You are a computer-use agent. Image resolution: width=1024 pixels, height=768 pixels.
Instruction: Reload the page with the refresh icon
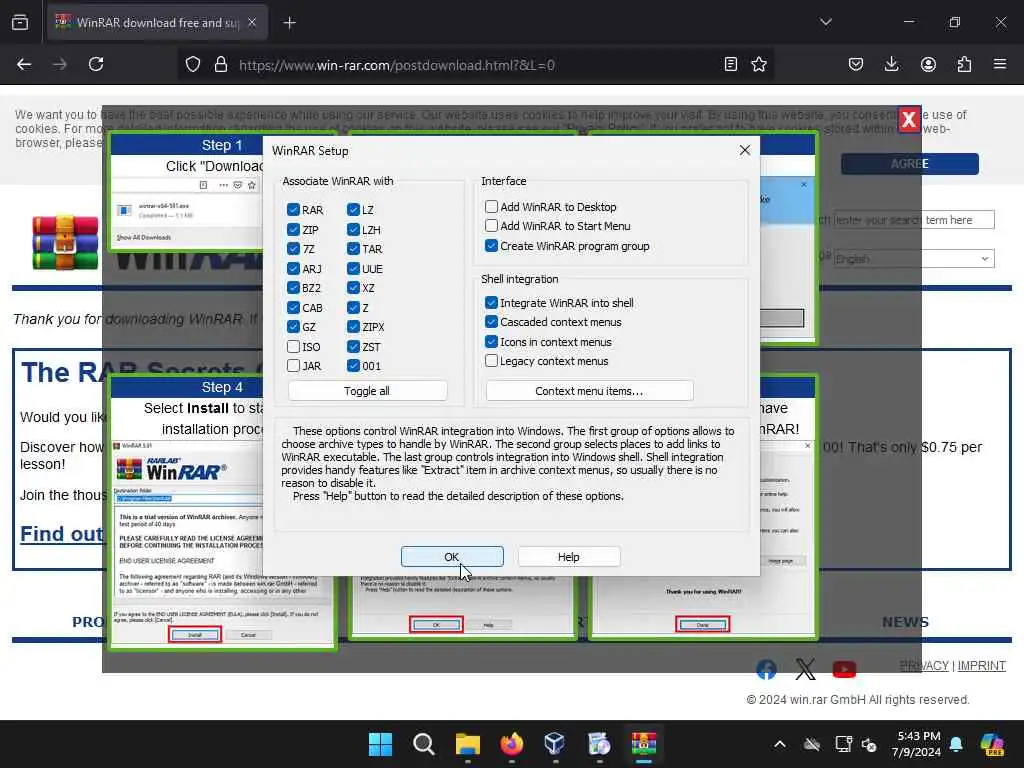click(96, 64)
